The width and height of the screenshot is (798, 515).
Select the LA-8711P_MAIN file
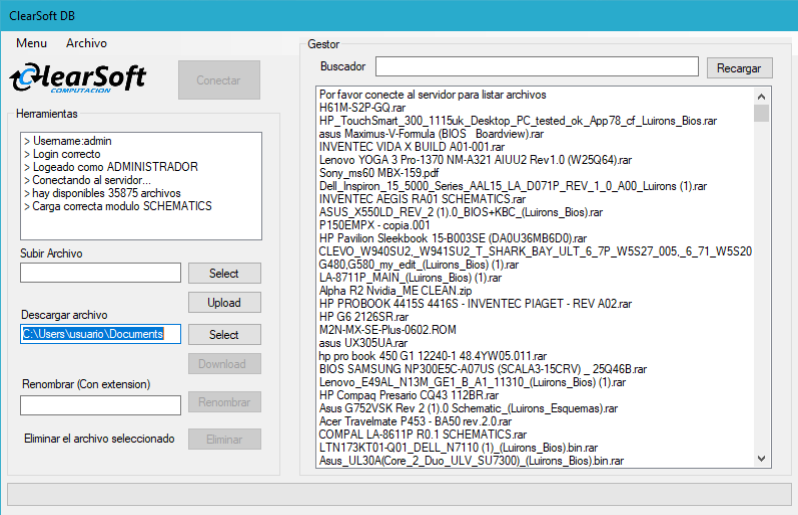click(x=410, y=278)
